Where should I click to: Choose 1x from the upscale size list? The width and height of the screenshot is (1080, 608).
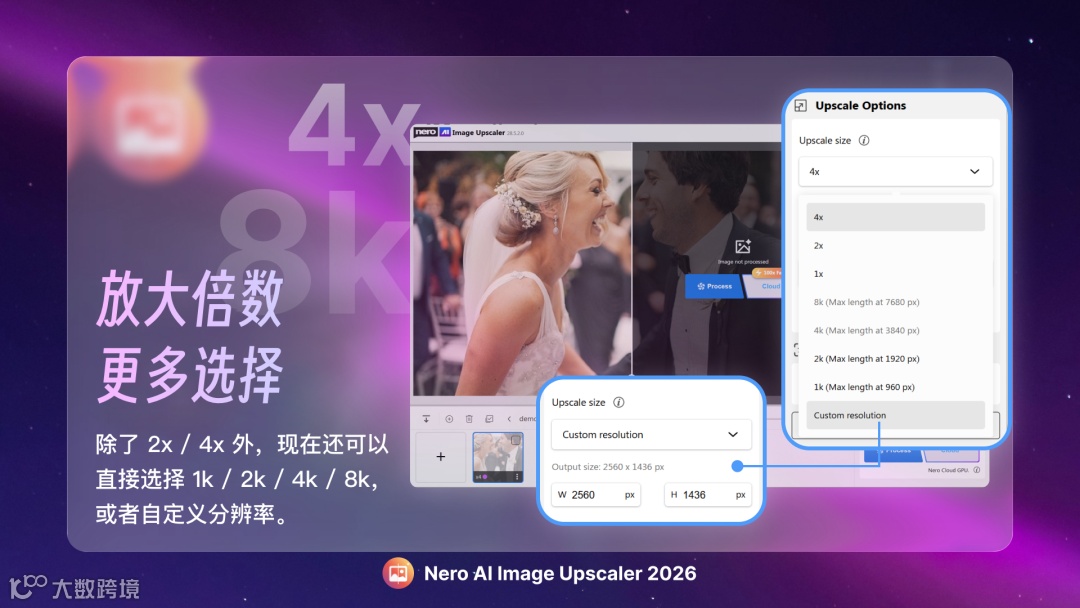[895, 273]
